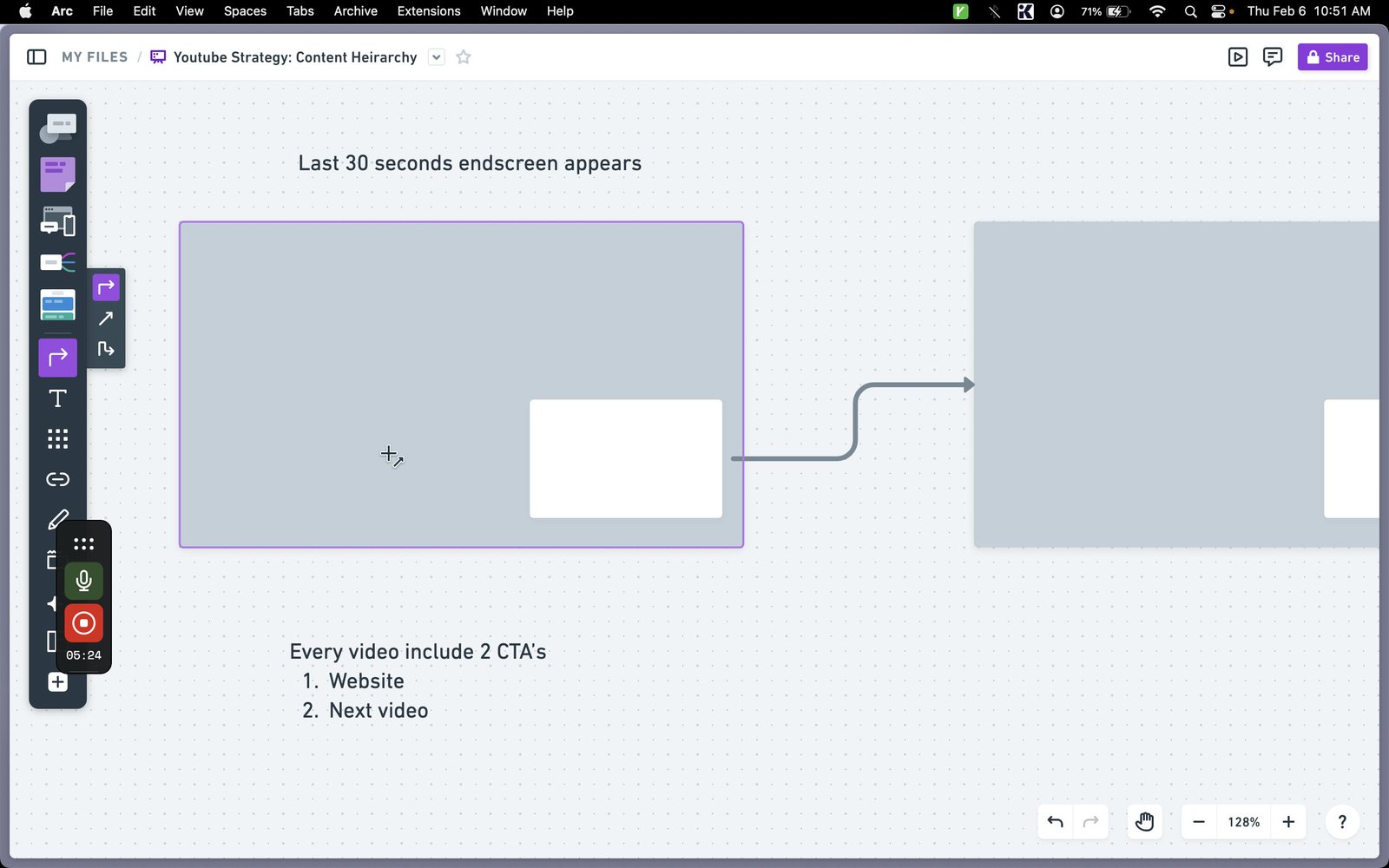Open the File menu
Screen dimensions: 1389x868
(102, 11)
